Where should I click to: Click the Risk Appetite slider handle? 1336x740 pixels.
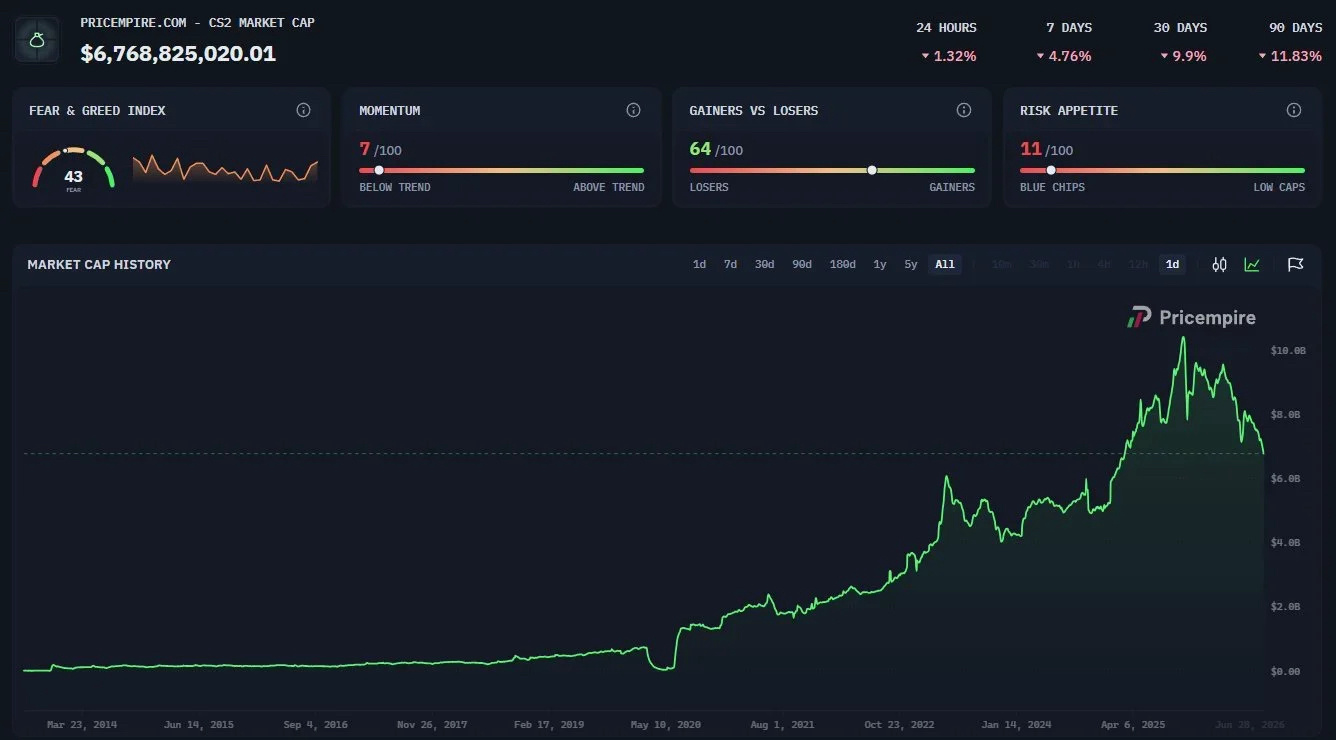tap(1051, 170)
